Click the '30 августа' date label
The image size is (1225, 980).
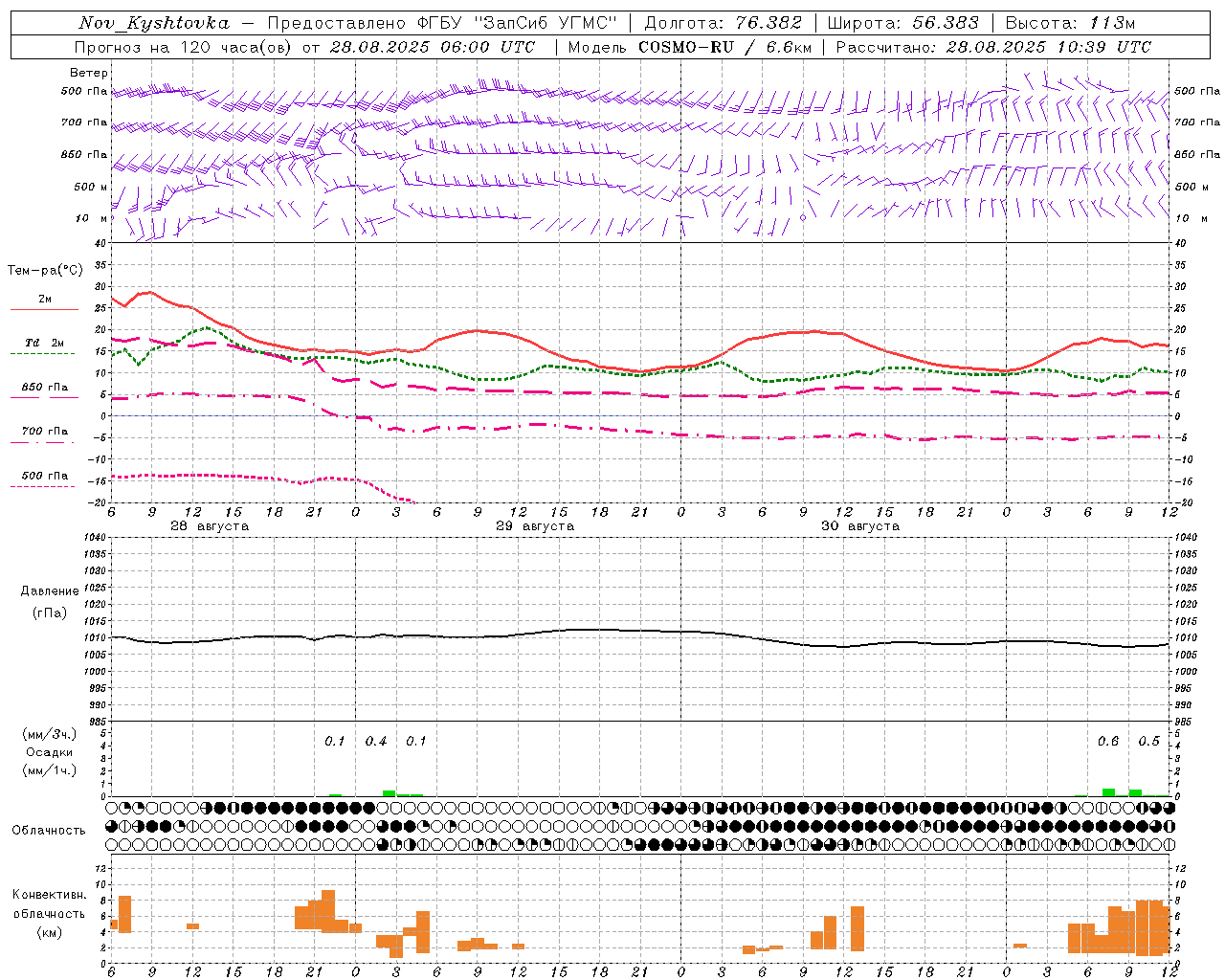[860, 526]
